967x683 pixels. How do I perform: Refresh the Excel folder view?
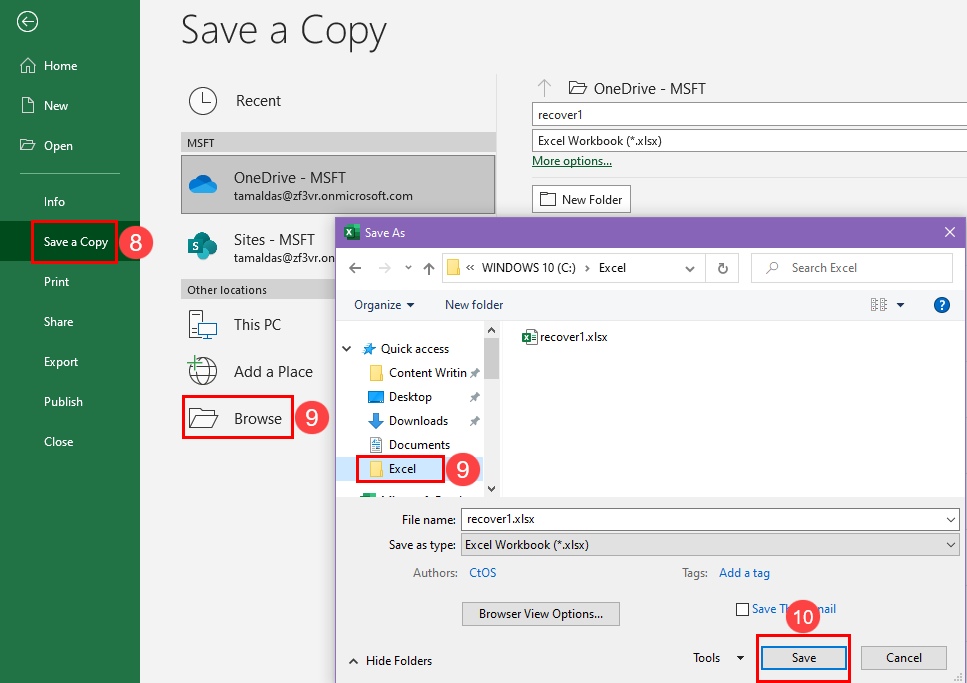[723, 268]
